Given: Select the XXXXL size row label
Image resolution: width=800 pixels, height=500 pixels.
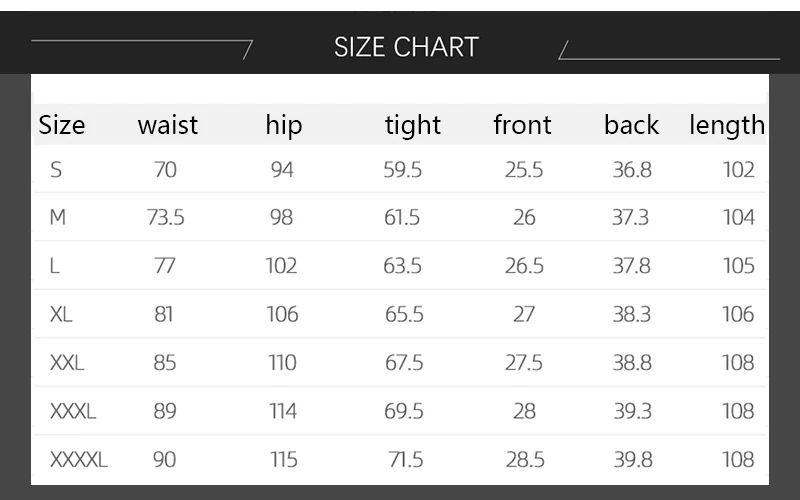Looking at the screenshot, I should click(x=79, y=460).
